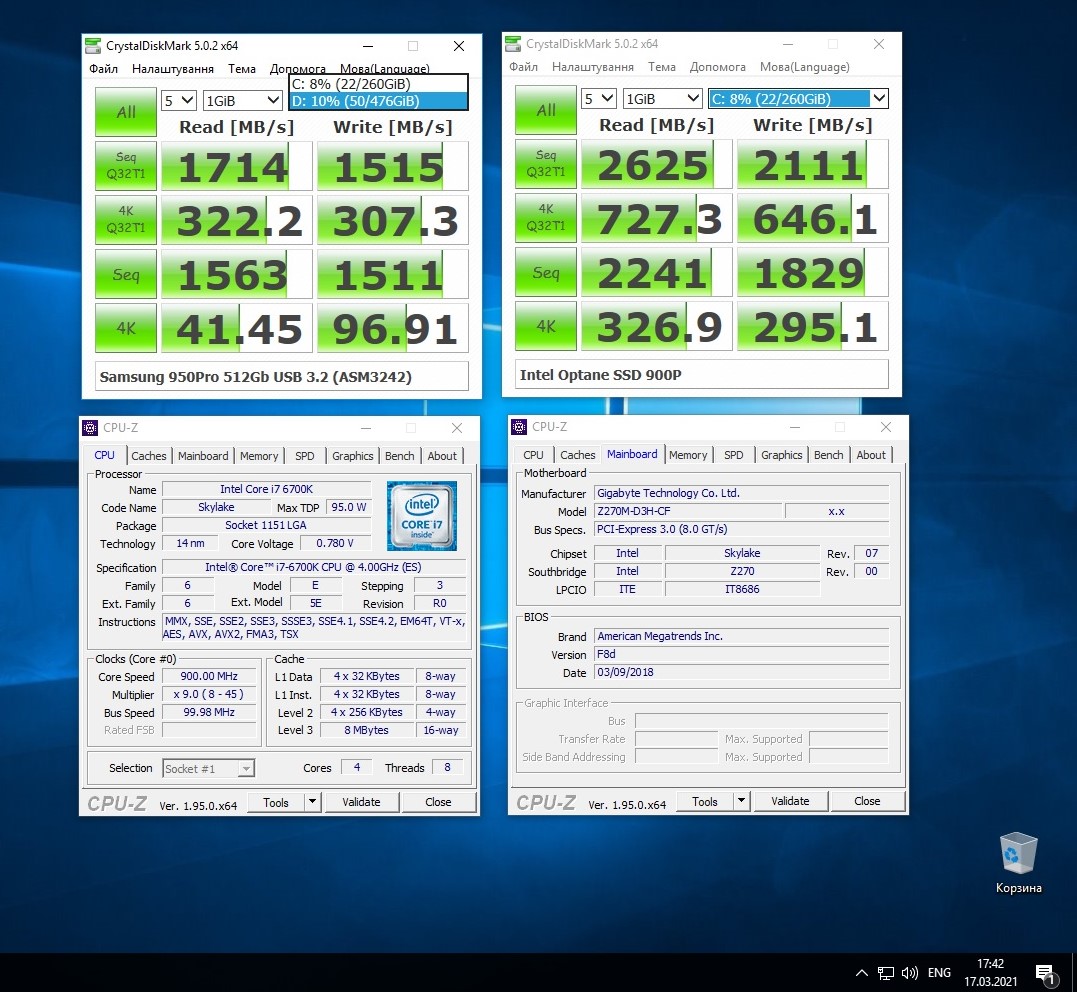Start Seq Q32T1 test in Optane window
This screenshot has height=992, width=1077.
546,164
